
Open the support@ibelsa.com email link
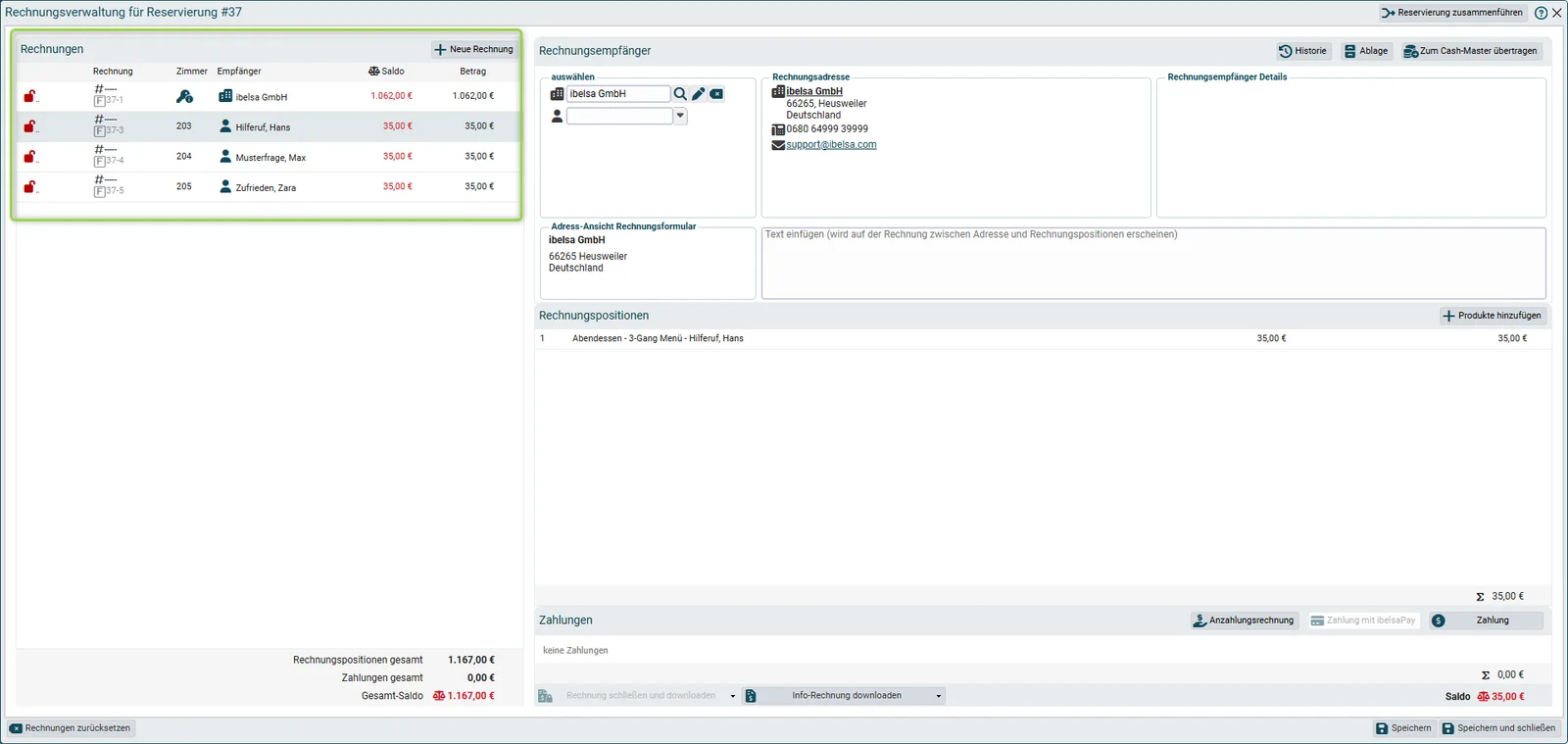pos(831,145)
